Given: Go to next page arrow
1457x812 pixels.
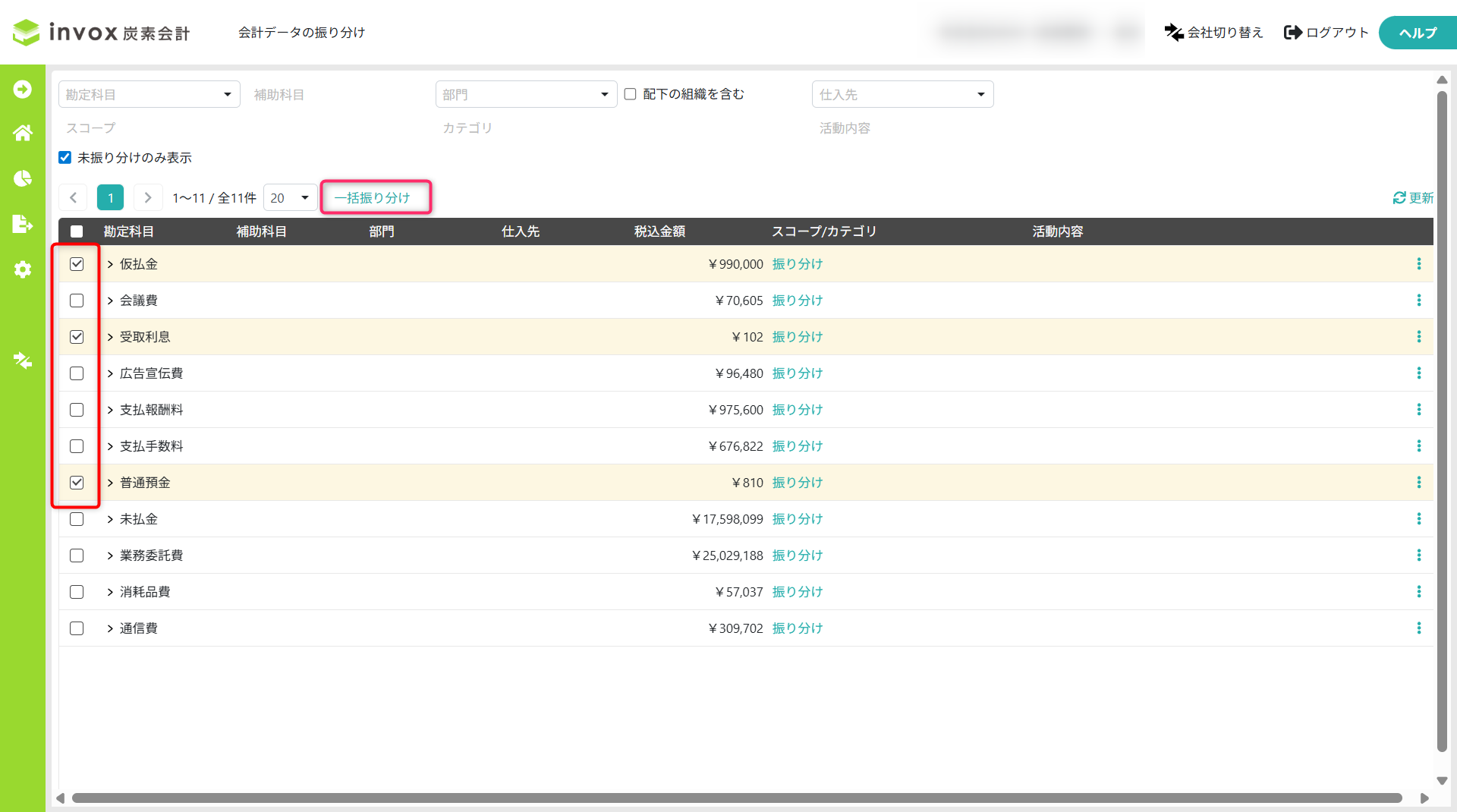Looking at the screenshot, I should click(x=148, y=198).
